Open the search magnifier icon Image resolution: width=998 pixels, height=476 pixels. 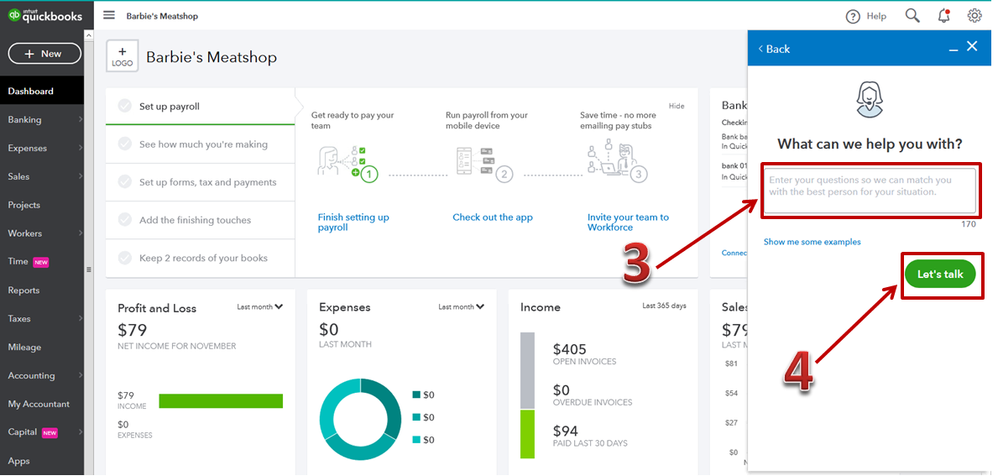click(x=912, y=16)
